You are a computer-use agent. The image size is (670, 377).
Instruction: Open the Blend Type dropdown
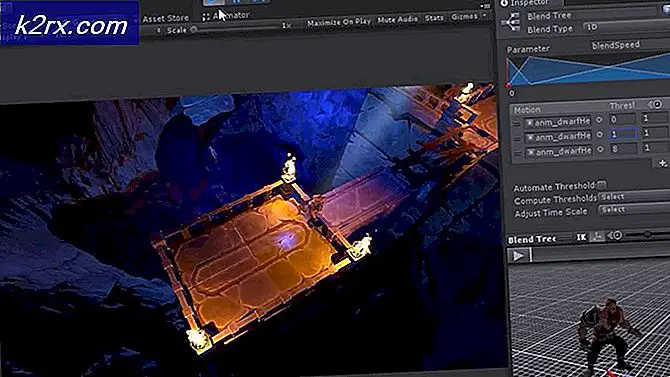coord(626,27)
